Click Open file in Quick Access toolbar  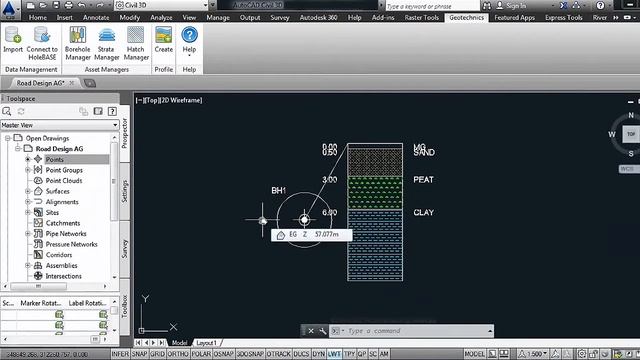coord(43,5)
